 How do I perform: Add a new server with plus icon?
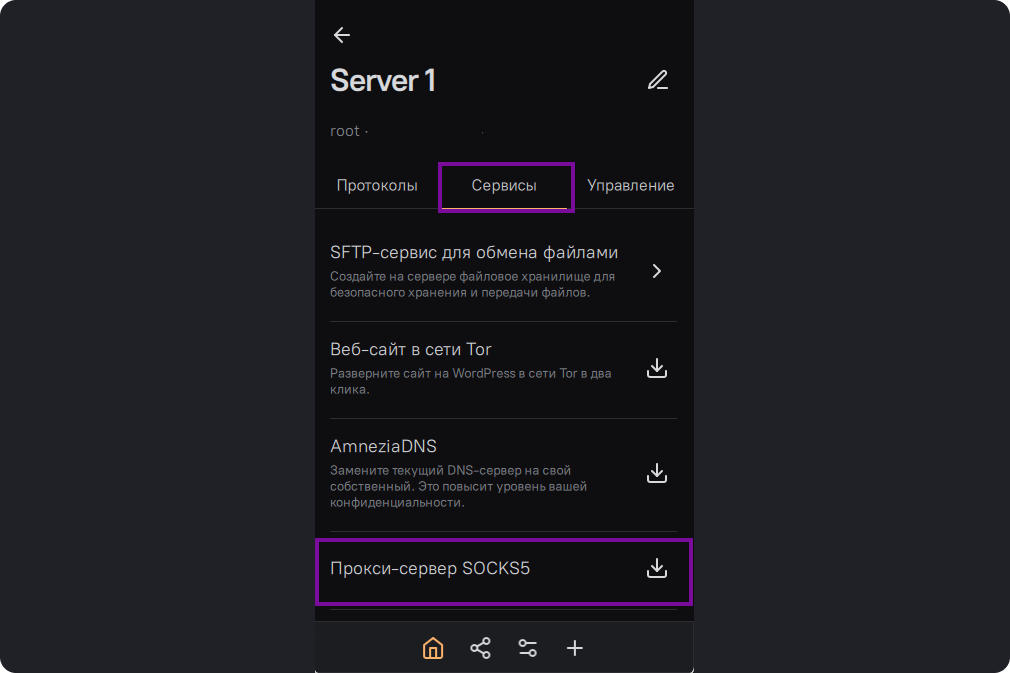pos(575,648)
